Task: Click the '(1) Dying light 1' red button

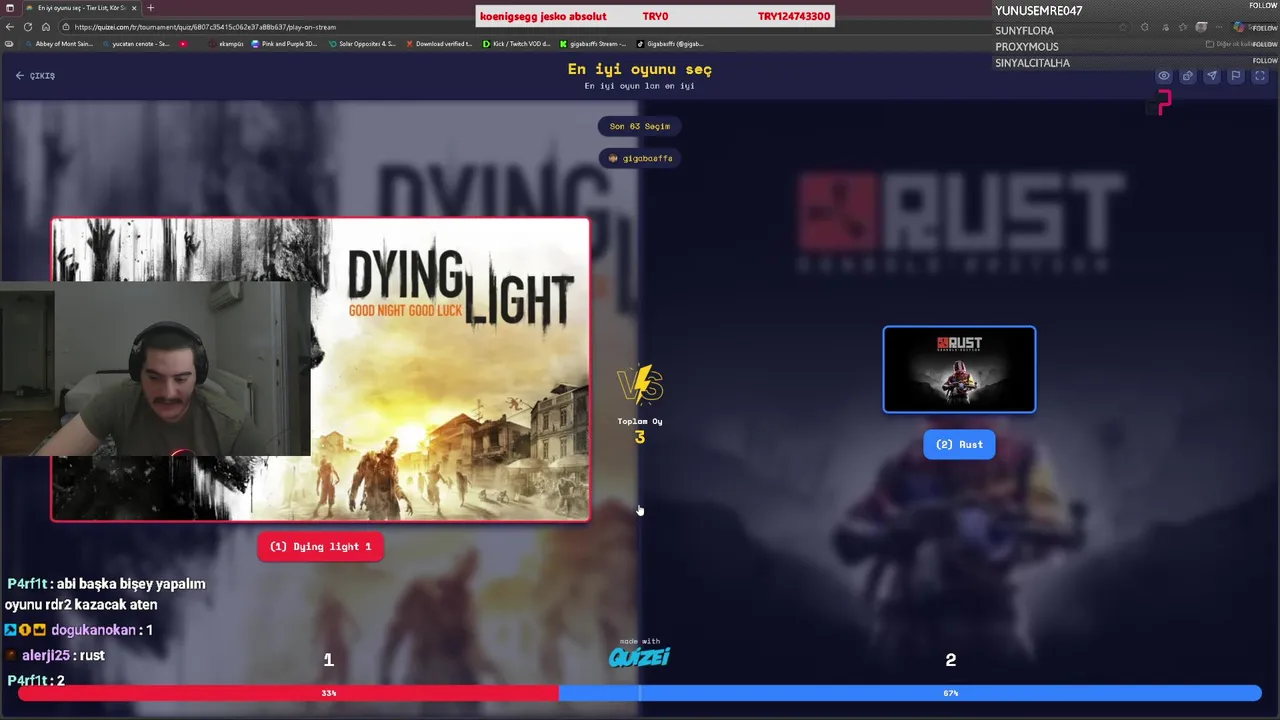Action: [320, 547]
